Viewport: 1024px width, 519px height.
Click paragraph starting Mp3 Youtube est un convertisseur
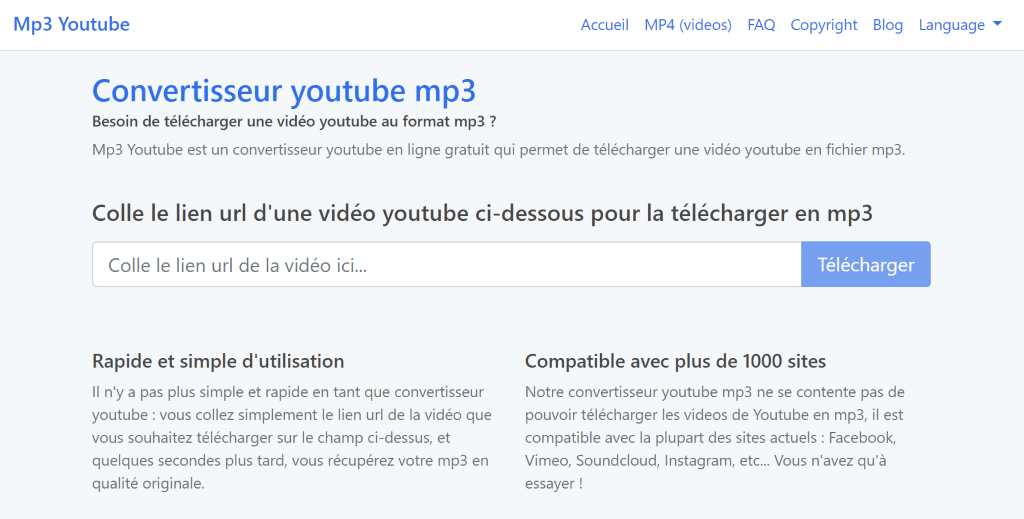(498, 149)
